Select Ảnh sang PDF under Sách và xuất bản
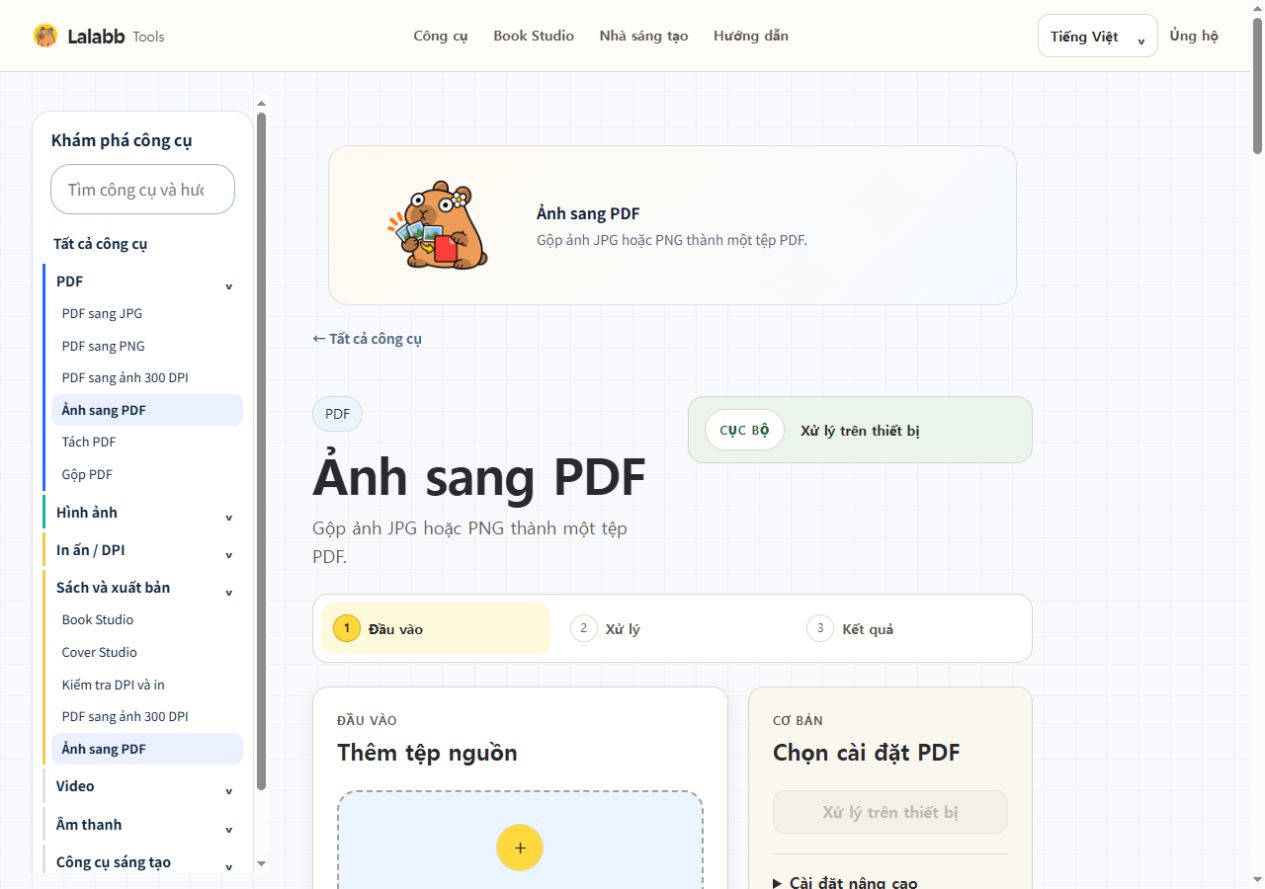 point(147,749)
